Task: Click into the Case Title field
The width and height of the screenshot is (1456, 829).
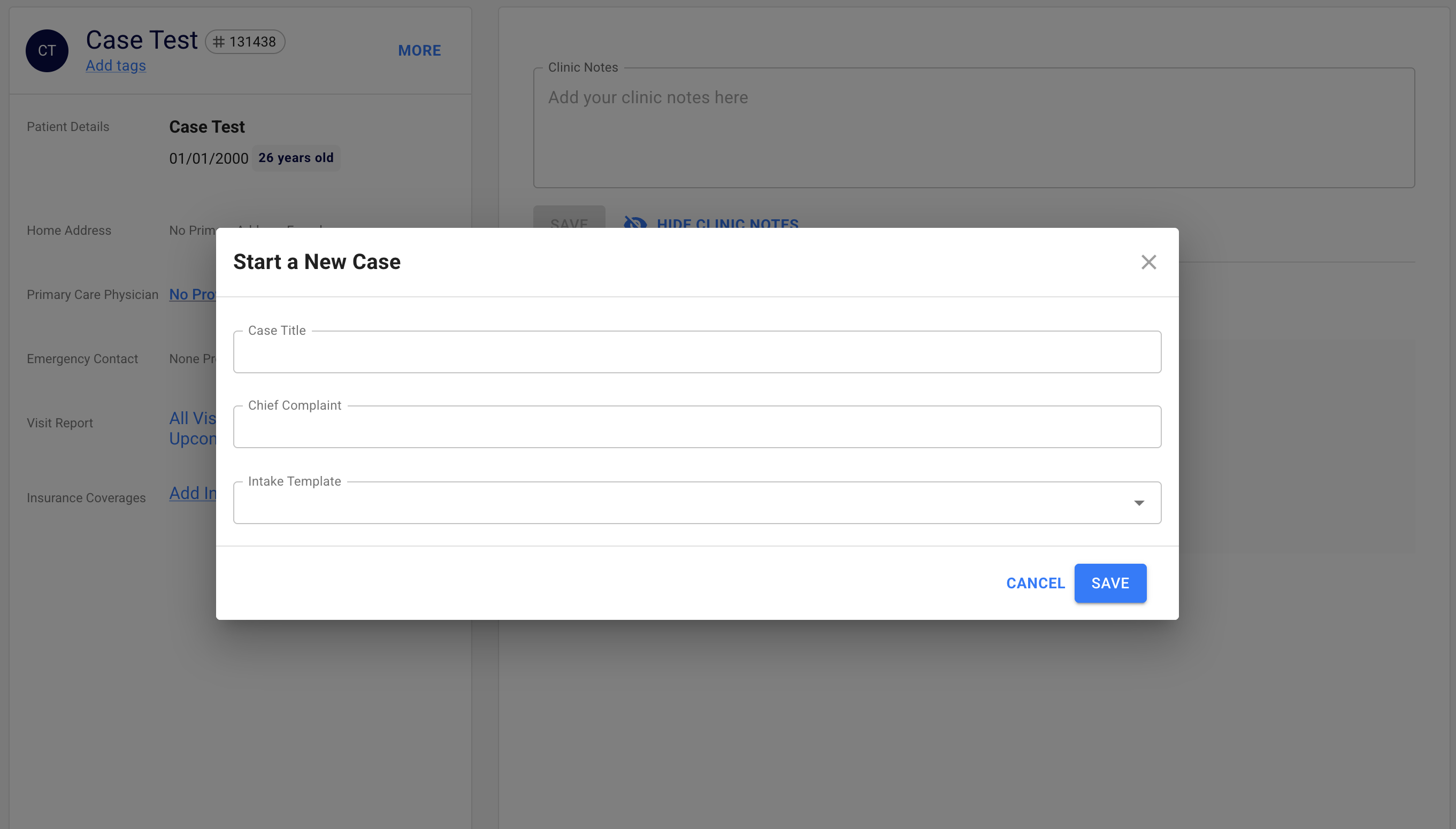Action: 697,352
